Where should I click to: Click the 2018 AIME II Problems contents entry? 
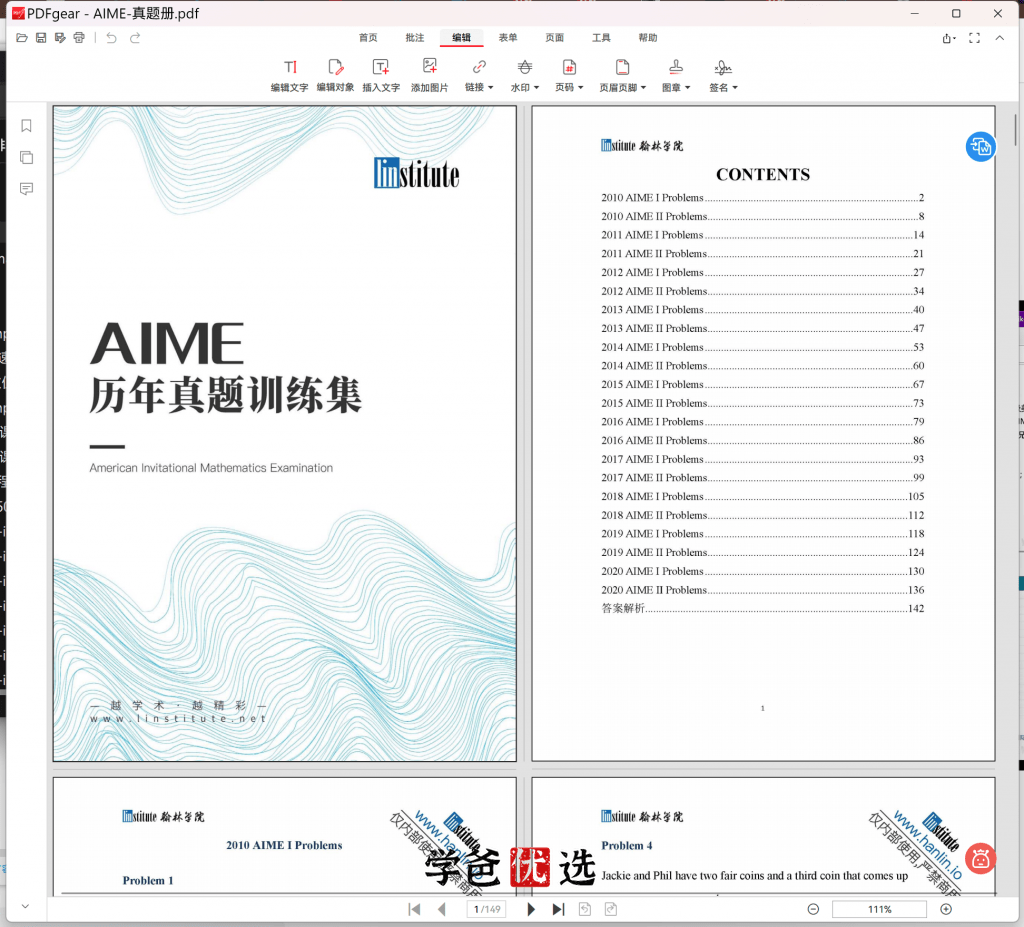[762, 515]
